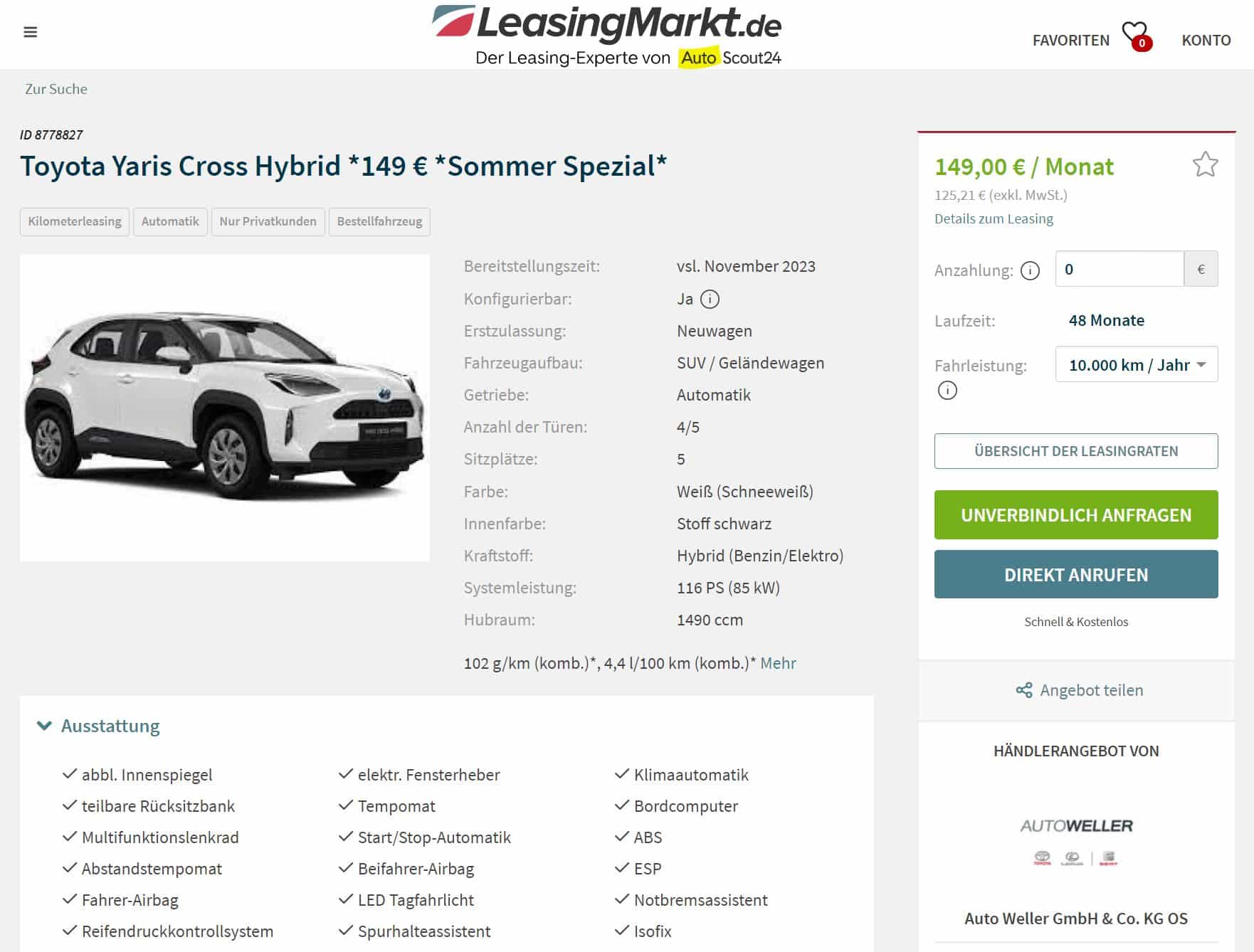Expand emissions details with Mehr link
This screenshot has height=952, width=1254.
click(778, 663)
